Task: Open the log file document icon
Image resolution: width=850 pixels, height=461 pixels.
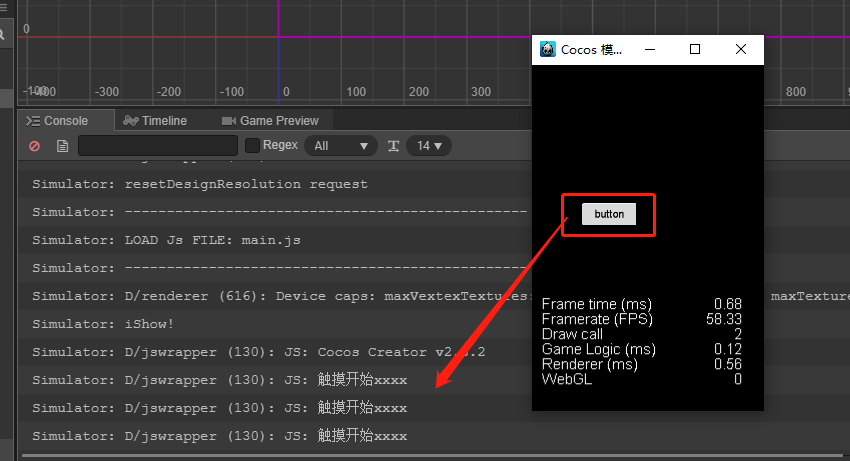Action: 62,146
